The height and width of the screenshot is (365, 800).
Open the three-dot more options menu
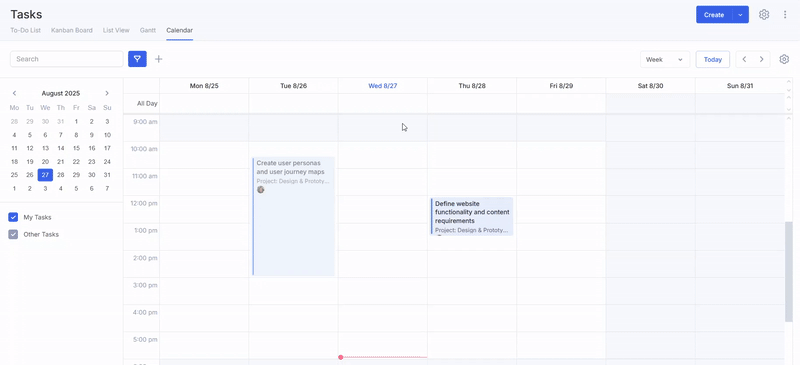[x=785, y=15]
